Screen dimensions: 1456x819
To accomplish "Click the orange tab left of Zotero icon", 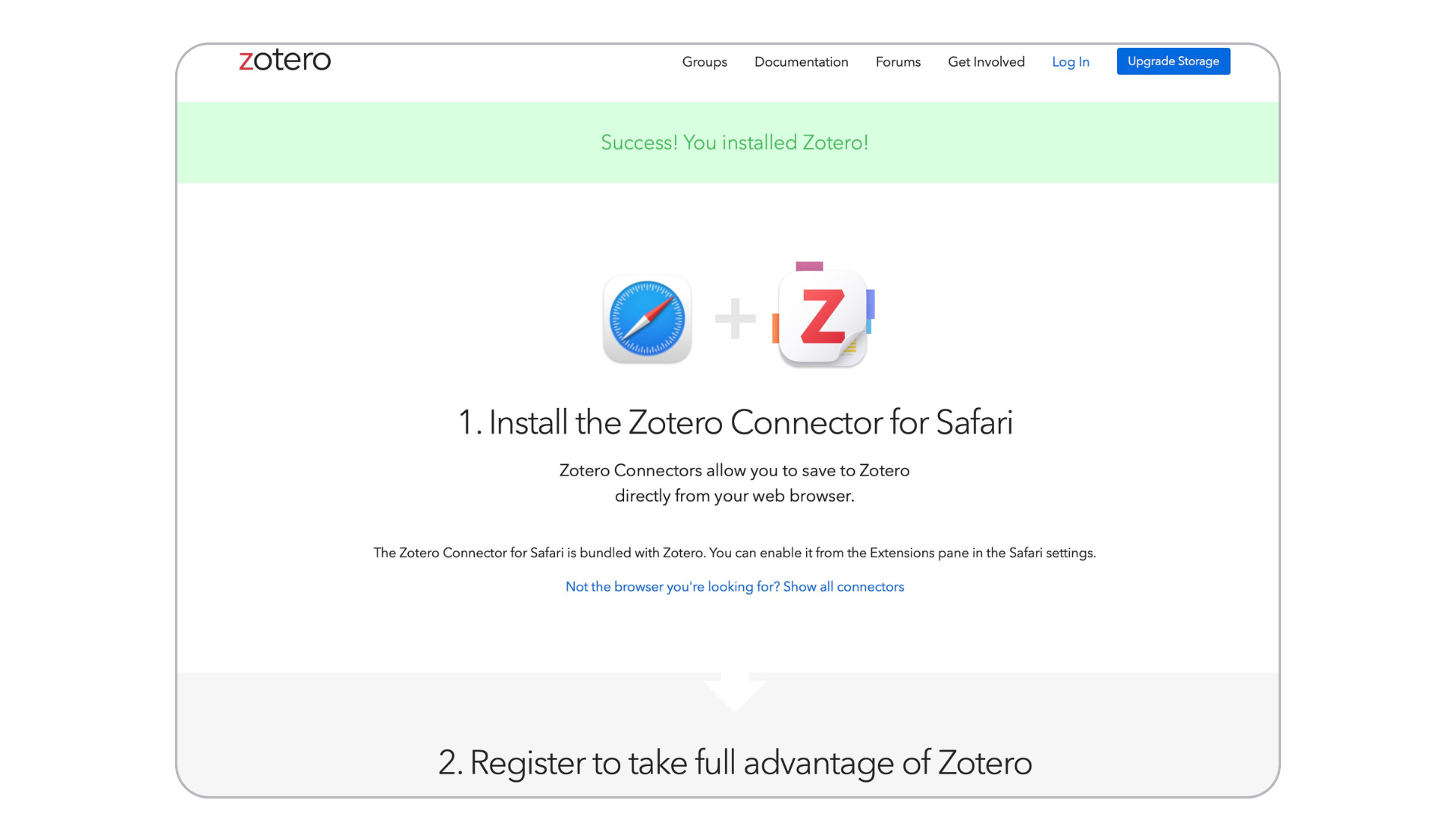I will click(x=775, y=328).
